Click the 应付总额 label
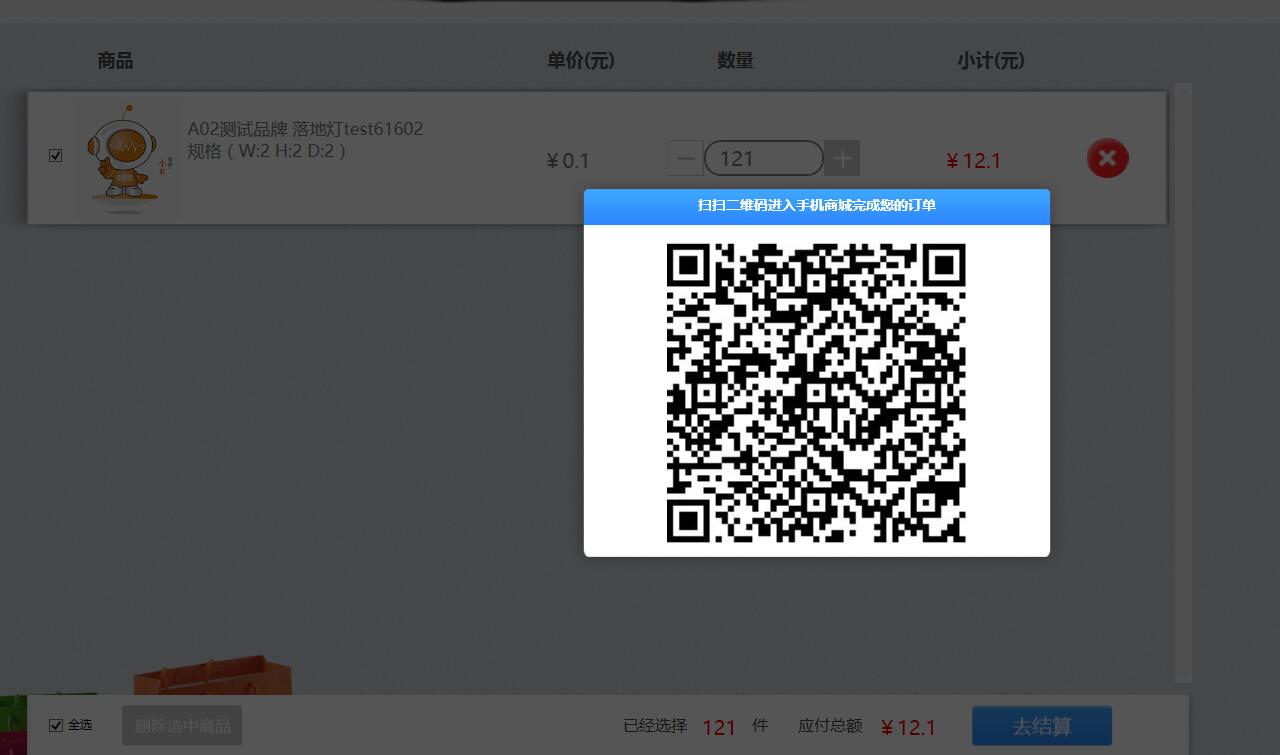This screenshot has height=755, width=1280. pos(830,725)
